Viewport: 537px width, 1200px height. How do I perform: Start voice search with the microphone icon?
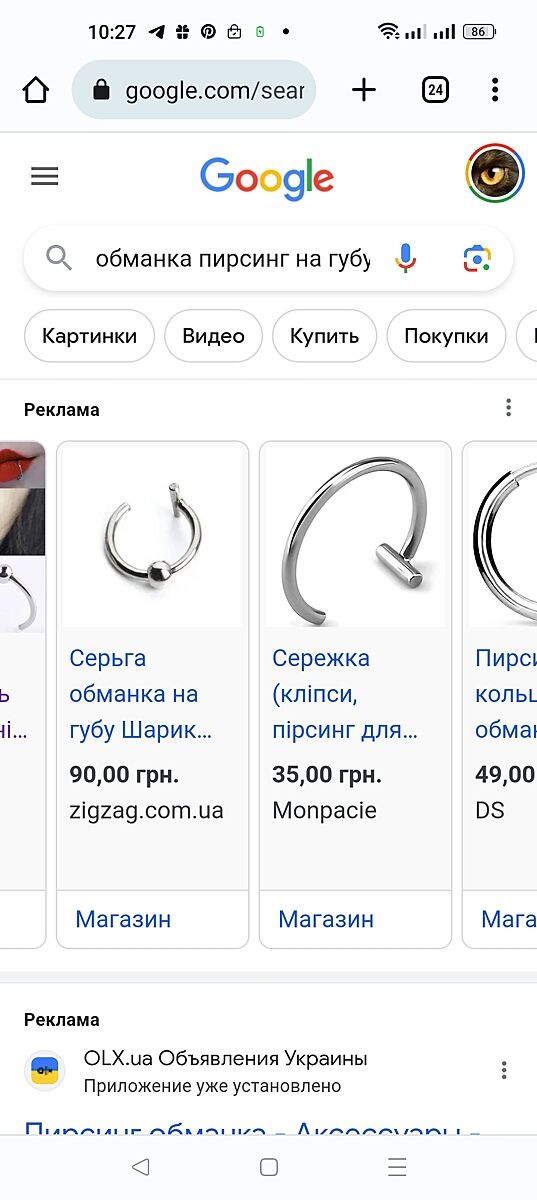405,259
